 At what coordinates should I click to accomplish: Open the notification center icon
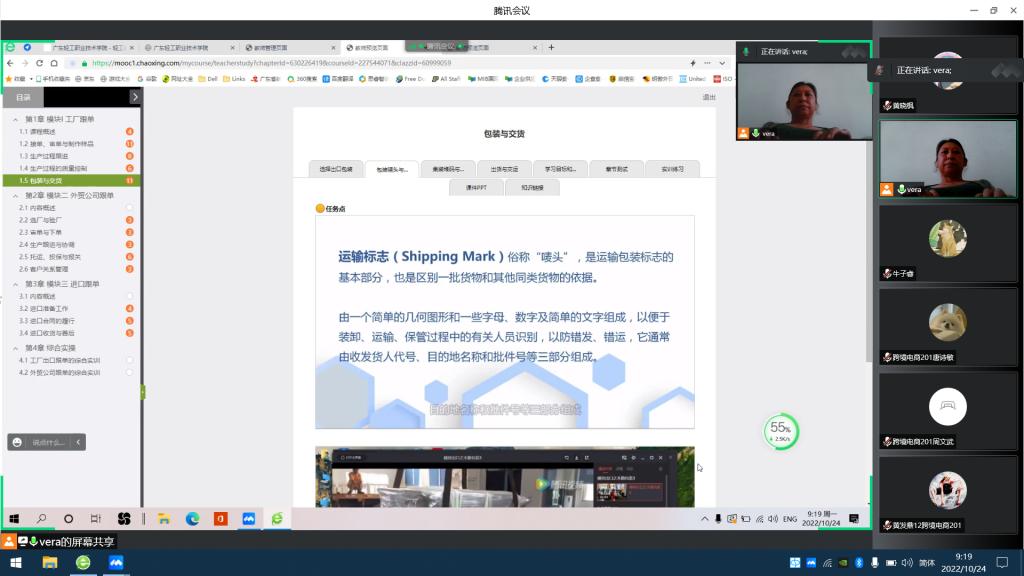point(1001,562)
